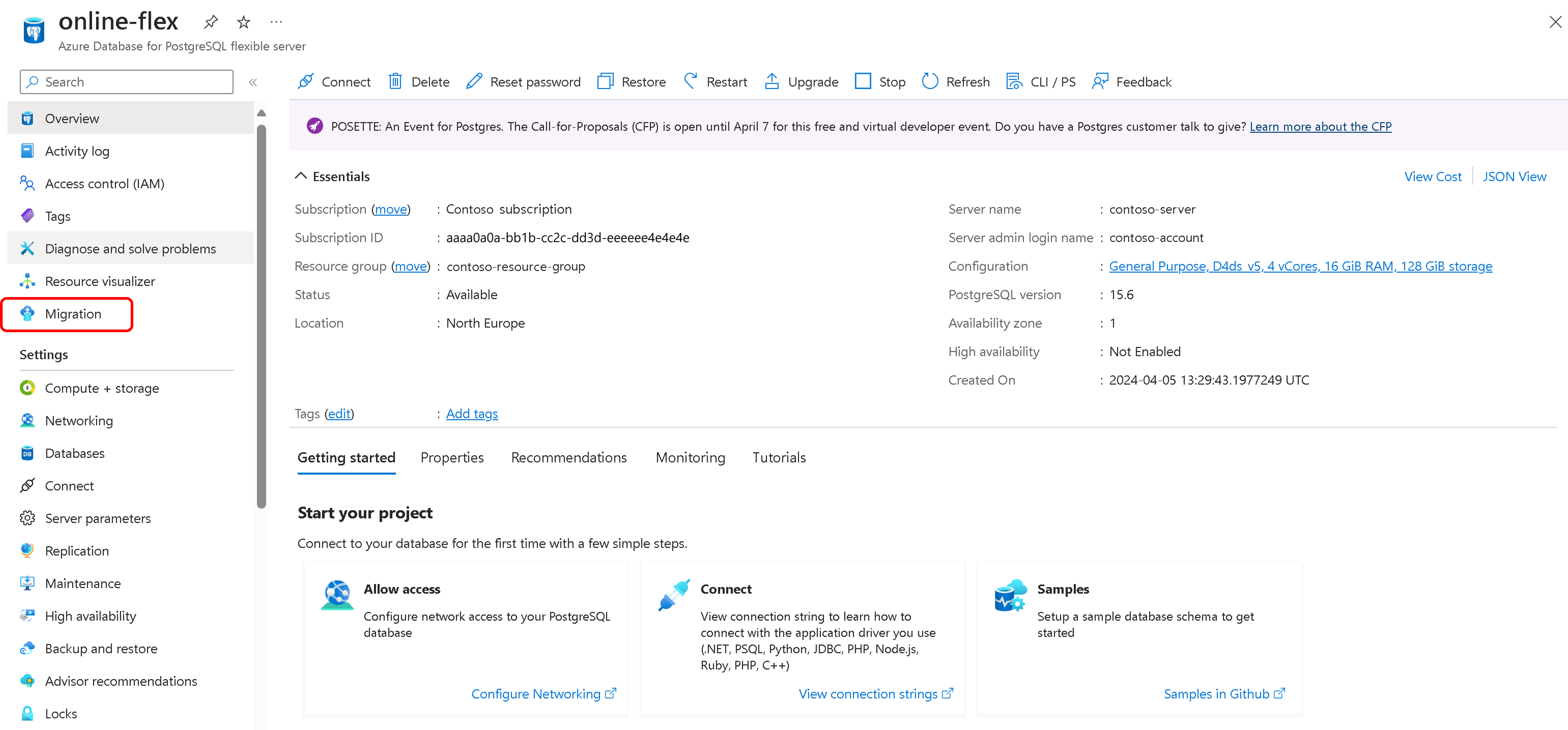Open Access control (IAM)
Image resolution: width=1568 pixels, height=730 pixels.
click(x=131, y=183)
